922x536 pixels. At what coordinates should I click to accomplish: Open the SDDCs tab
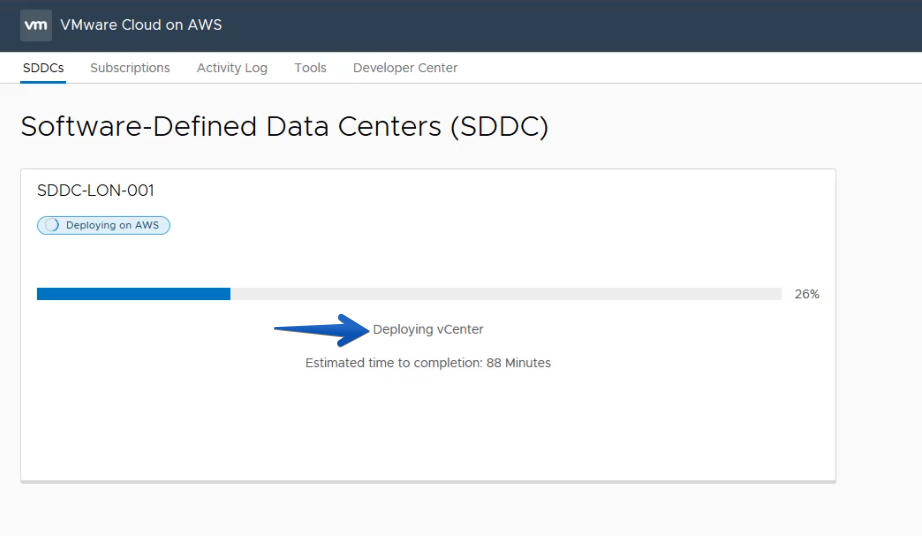[43, 68]
